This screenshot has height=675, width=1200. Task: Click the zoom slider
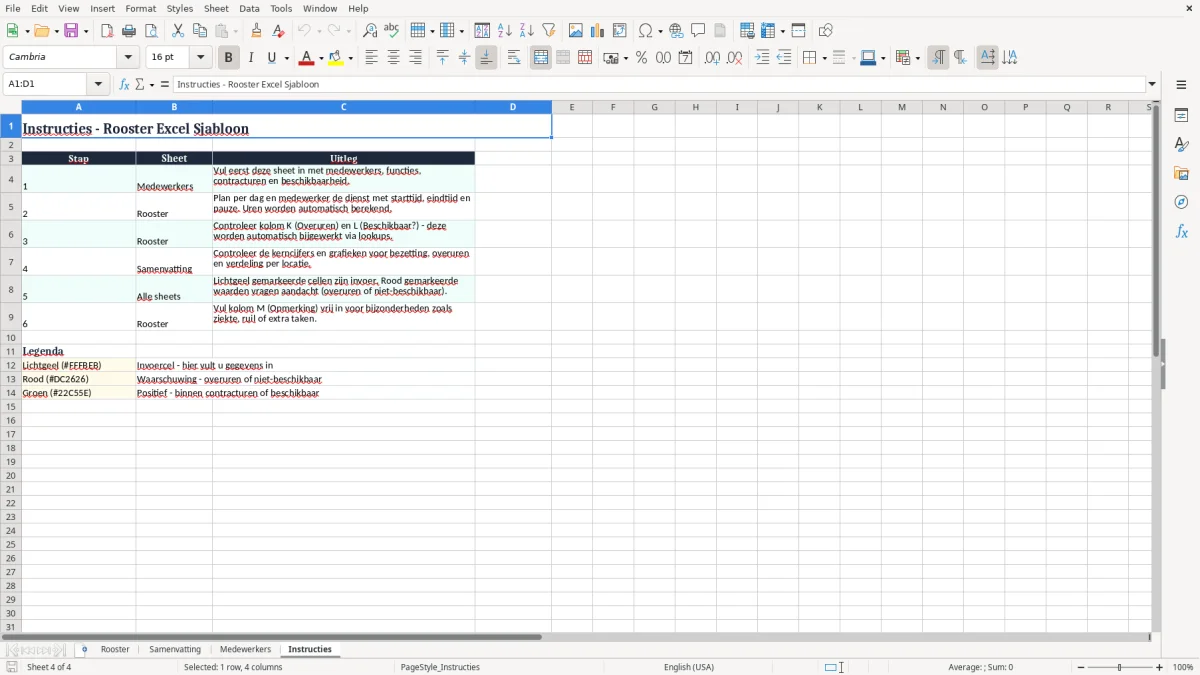(x=1119, y=667)
